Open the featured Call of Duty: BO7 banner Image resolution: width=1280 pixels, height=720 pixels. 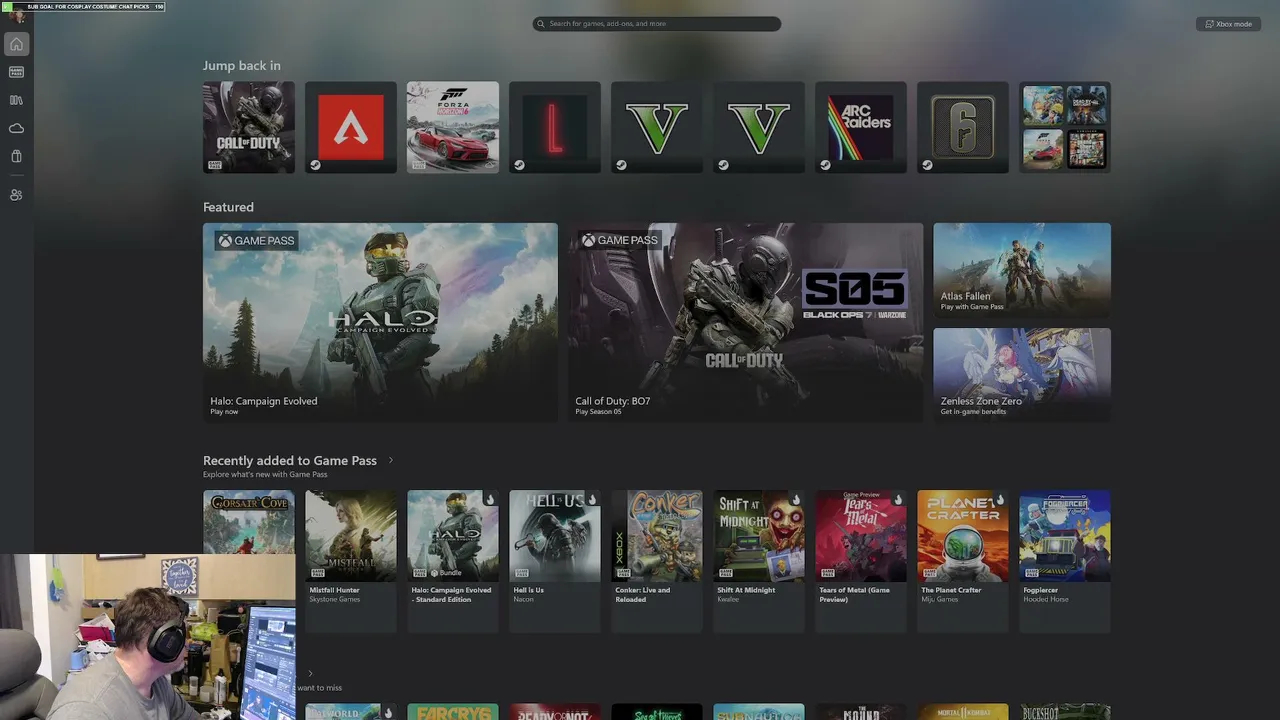point(746,322)
